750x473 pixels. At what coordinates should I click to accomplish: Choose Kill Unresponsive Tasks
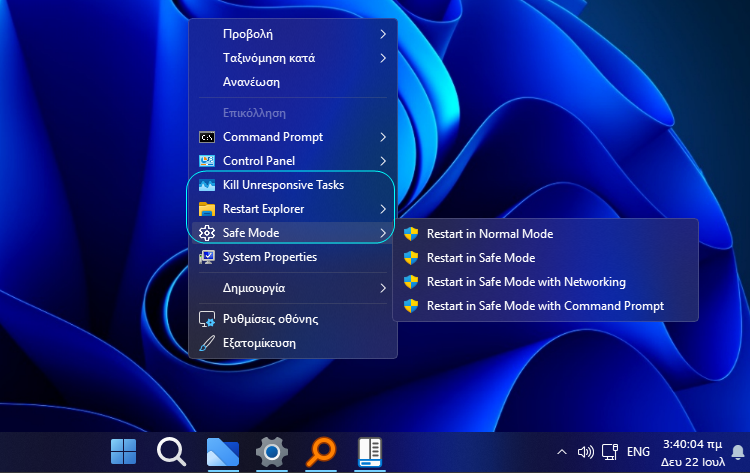(x=293, y=185)
